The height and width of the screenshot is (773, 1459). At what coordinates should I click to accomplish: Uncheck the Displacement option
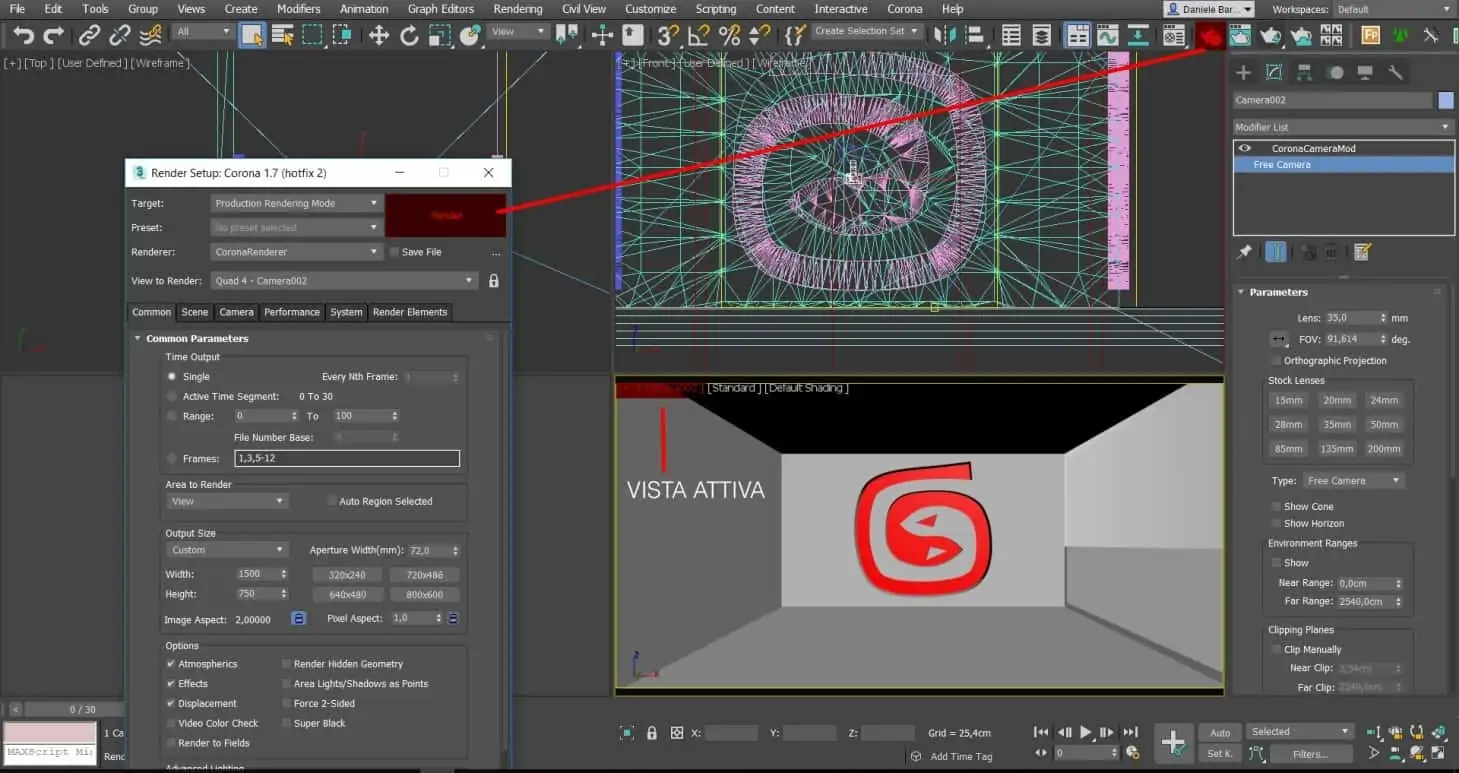(171, 703)
